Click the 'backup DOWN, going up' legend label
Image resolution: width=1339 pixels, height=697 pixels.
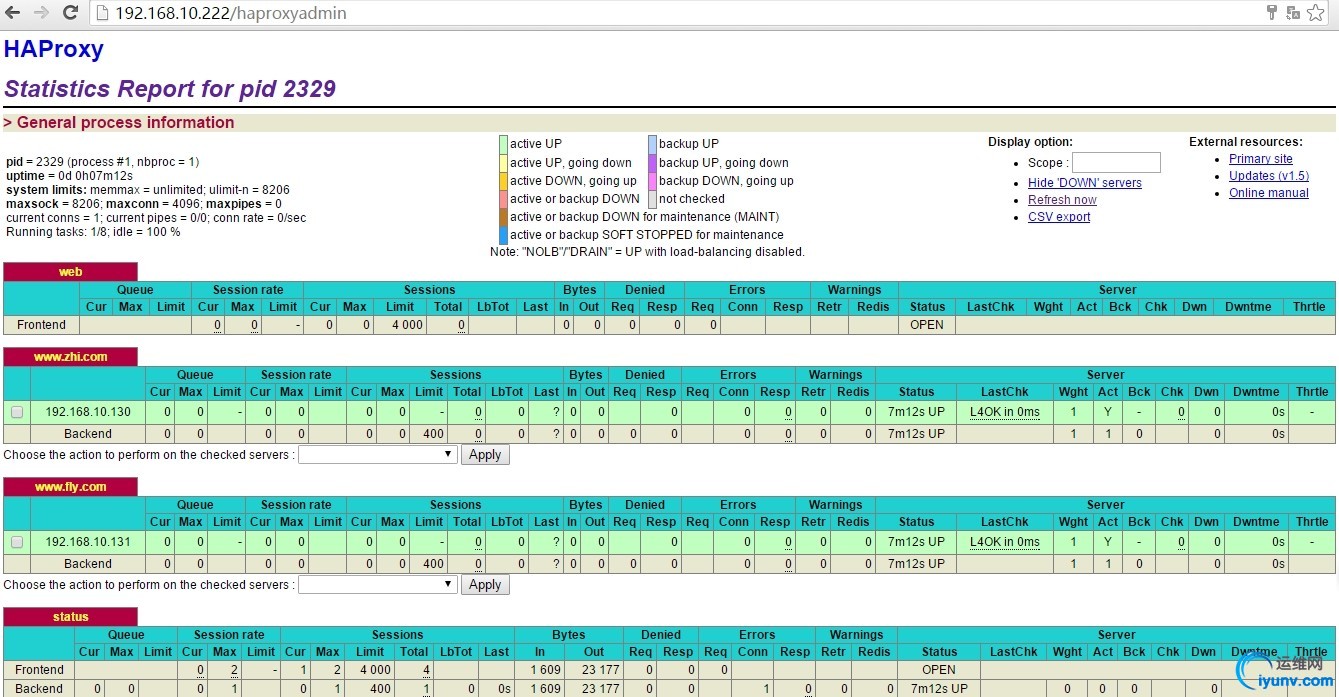pos(726,181)
